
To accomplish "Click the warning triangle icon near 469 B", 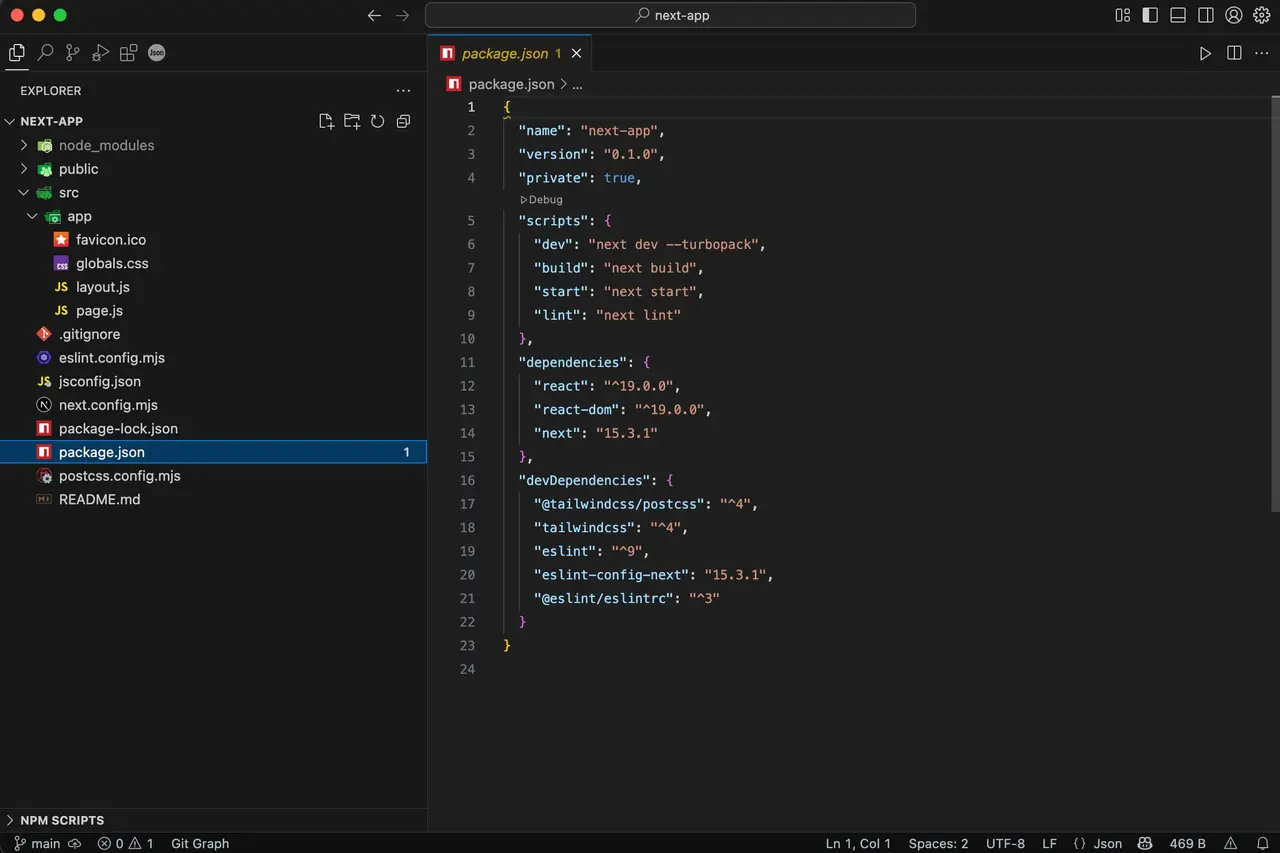I will click(x=1231, y=843).
